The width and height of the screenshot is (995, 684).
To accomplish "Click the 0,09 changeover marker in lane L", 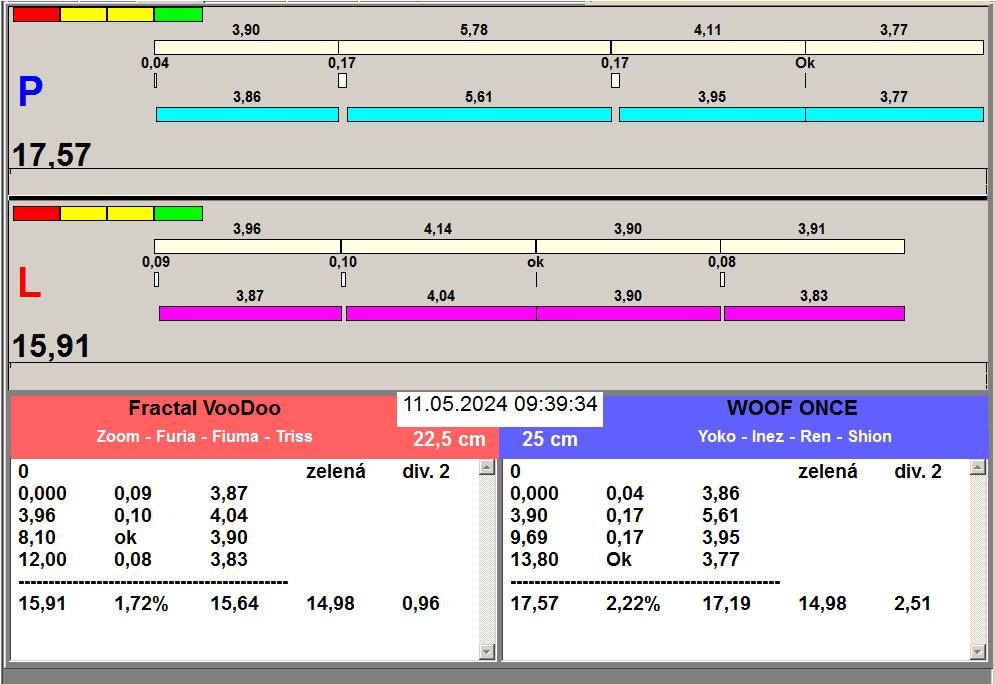I will pyautogui.click(x=157, y=279).
